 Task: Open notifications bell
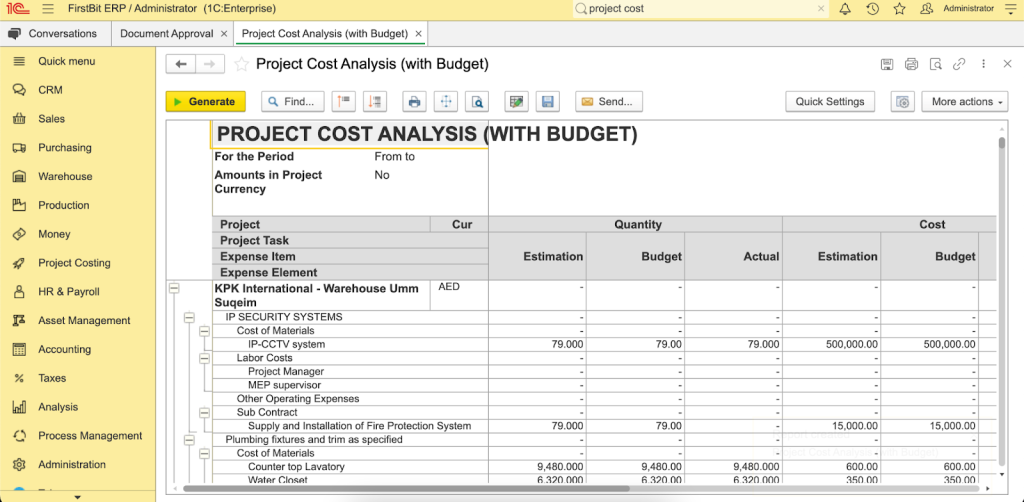[845, 9]
